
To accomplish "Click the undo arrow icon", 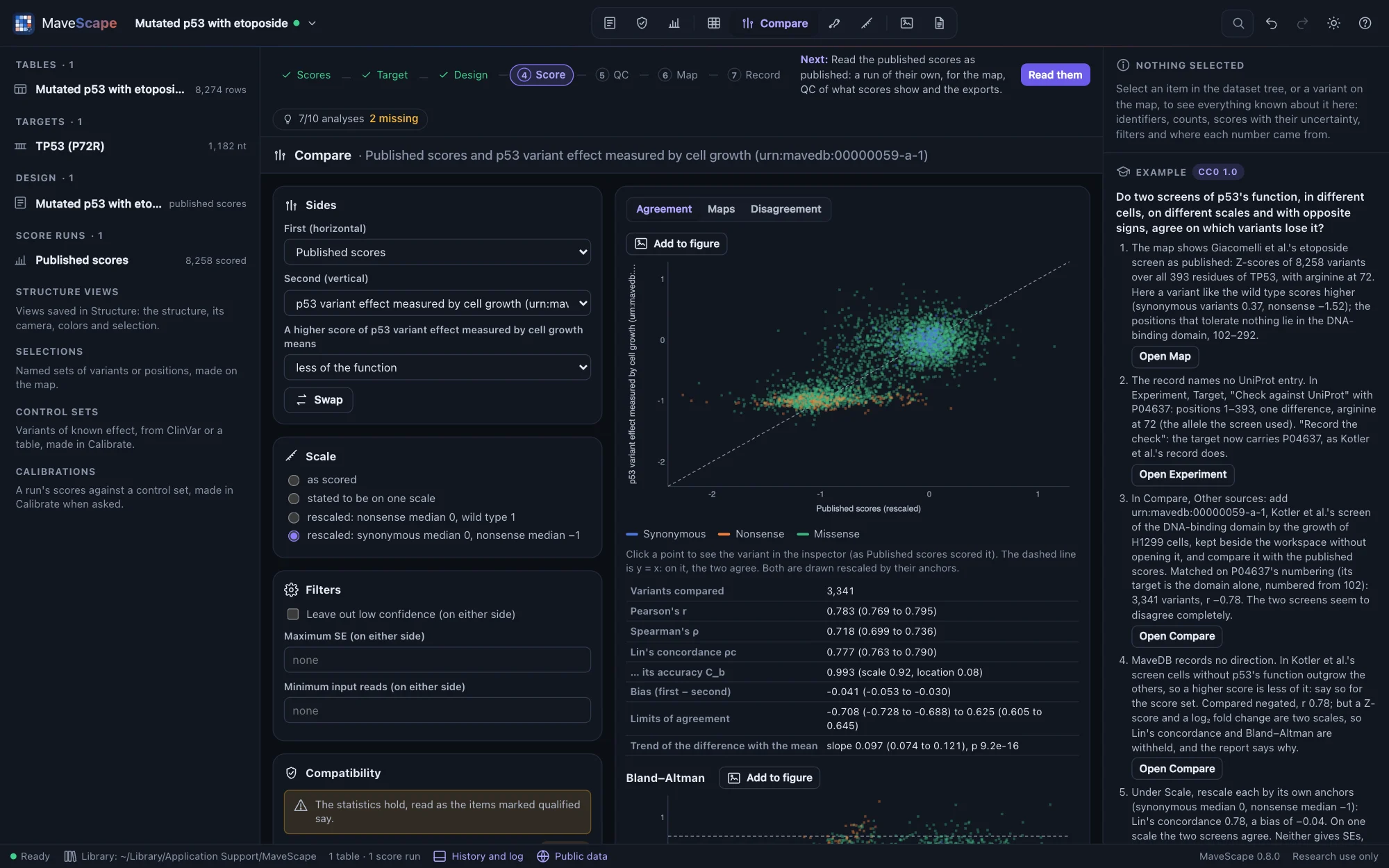I will [x=1271, y=23].
